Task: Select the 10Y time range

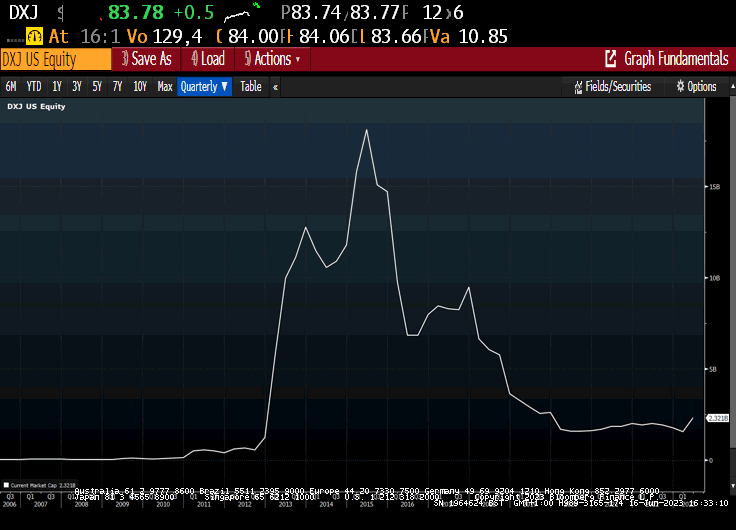Action: pyautogui.click(x=140, y=87)
